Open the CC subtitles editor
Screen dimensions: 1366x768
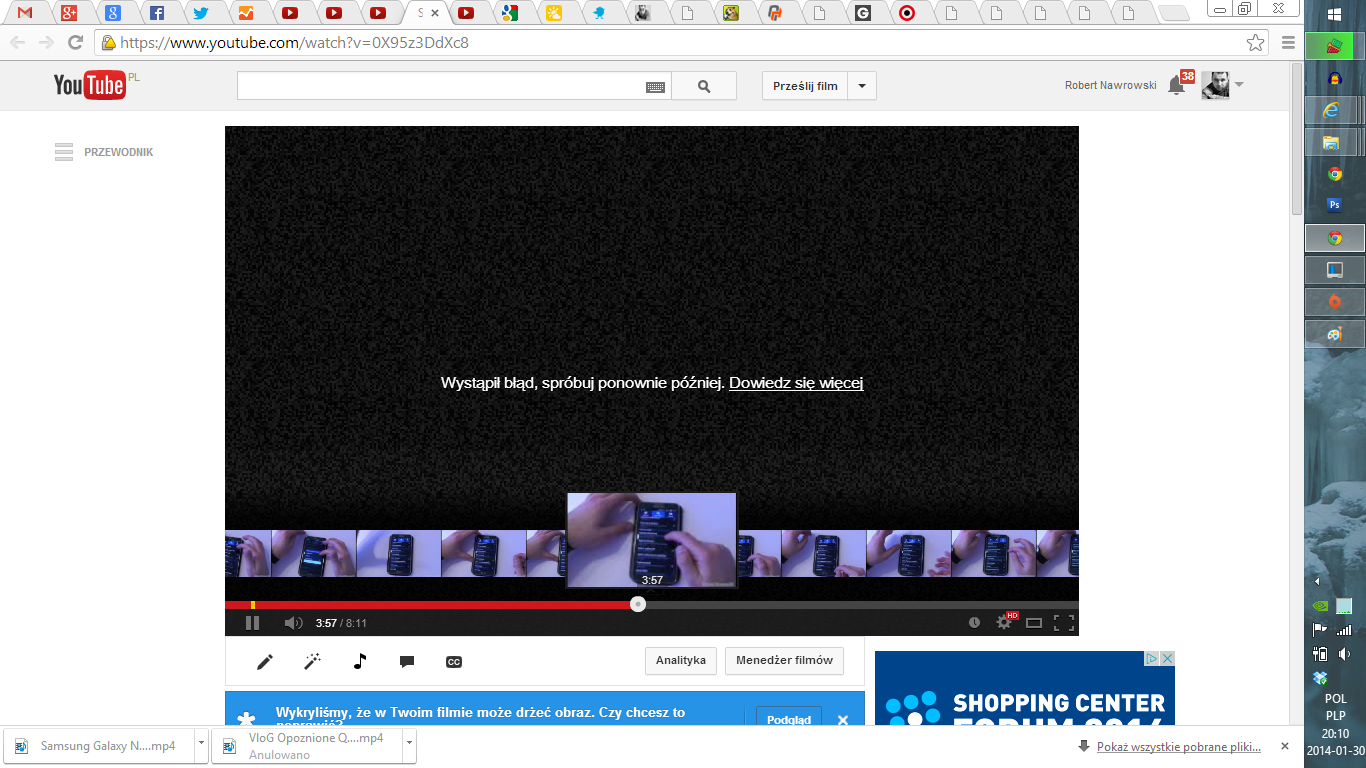[x=454, y=661]
